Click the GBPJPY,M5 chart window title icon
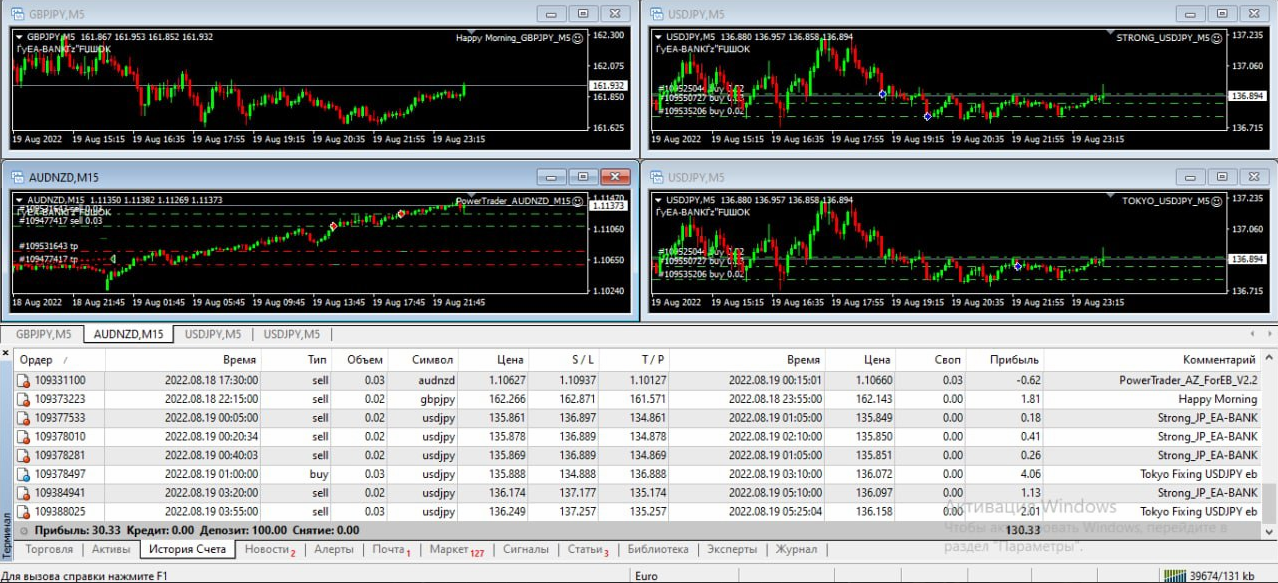The height and width of the screenshot is (583, 1278). (18, 13)
